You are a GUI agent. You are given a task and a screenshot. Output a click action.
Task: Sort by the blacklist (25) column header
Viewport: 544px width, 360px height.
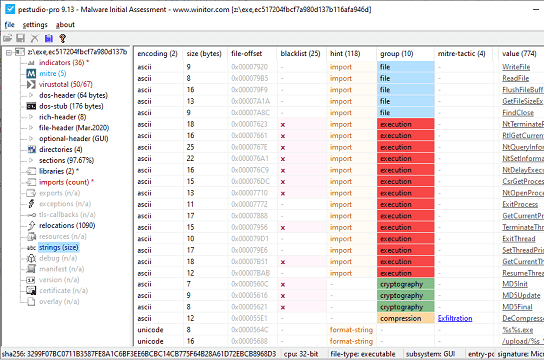coord(300,53)
